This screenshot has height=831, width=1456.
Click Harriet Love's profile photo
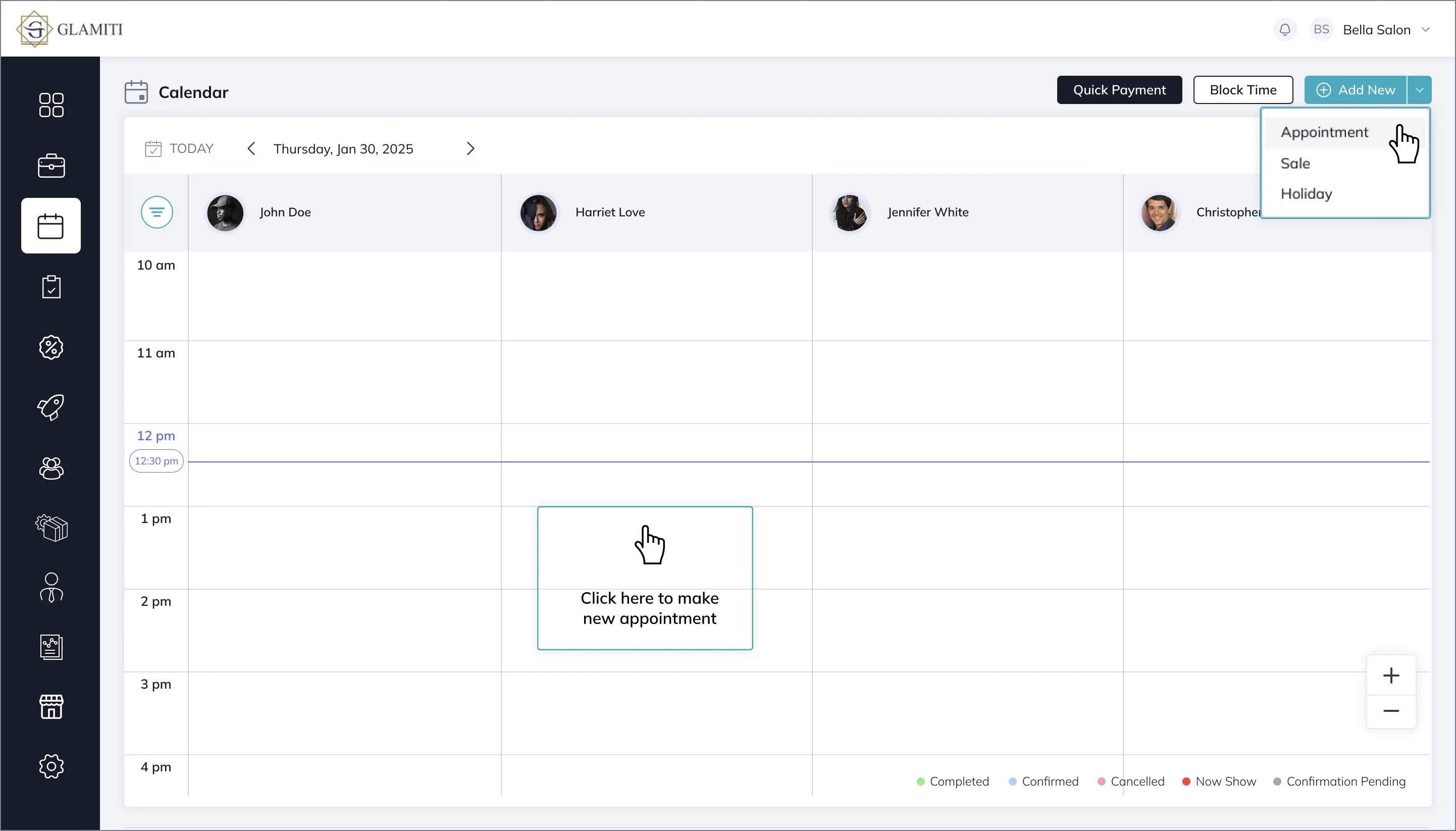click(x=538, y=213)
